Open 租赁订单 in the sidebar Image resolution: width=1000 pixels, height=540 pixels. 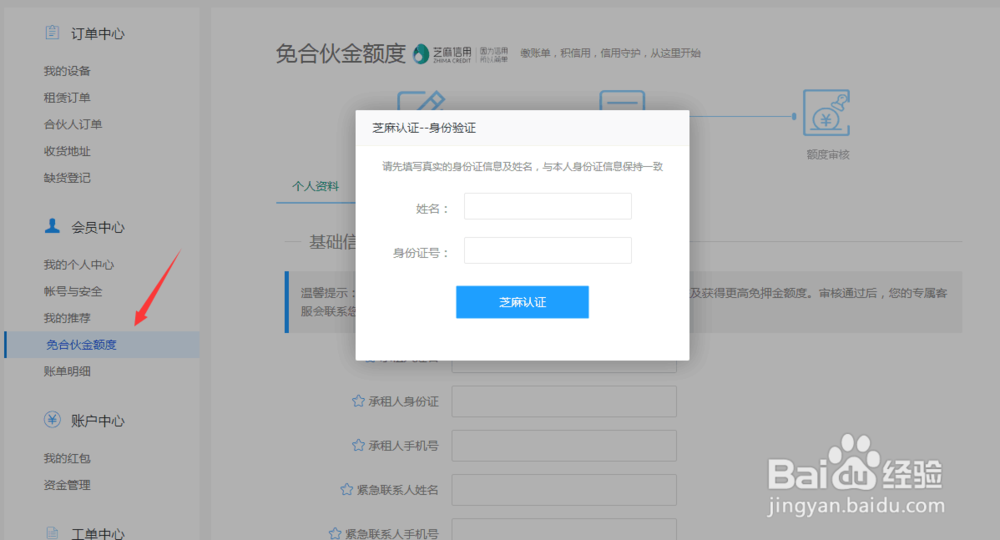tap(67, 98)
